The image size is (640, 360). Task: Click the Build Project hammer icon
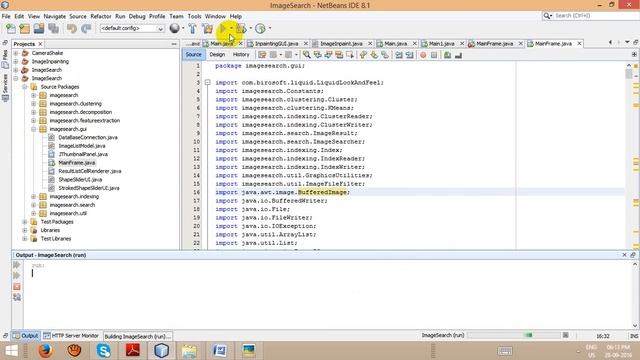point(192,29)
